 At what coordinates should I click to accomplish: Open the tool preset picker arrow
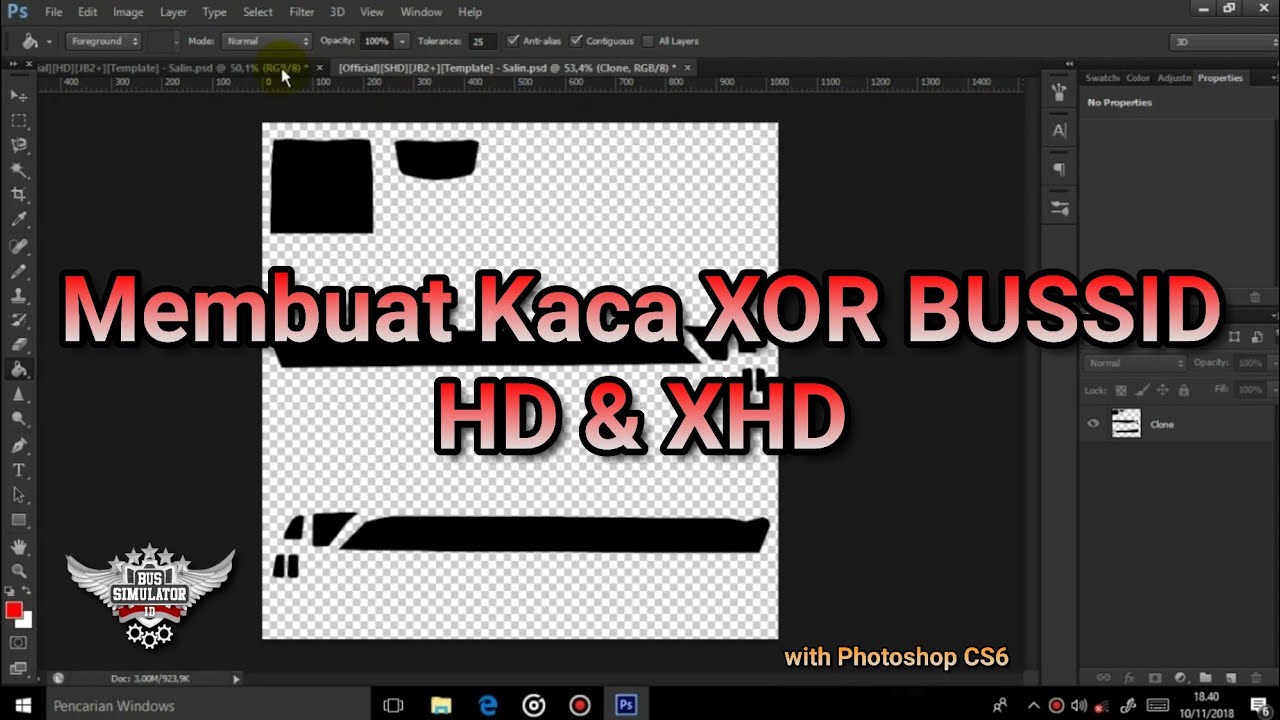pos(49,41)
